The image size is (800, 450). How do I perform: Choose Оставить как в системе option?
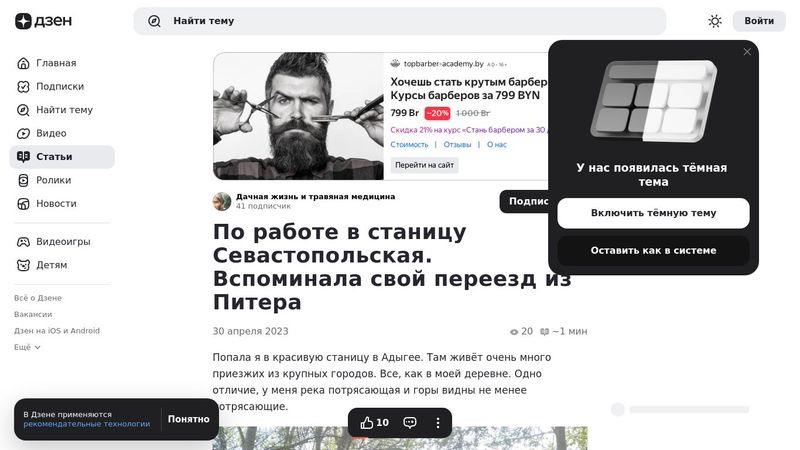653,251
